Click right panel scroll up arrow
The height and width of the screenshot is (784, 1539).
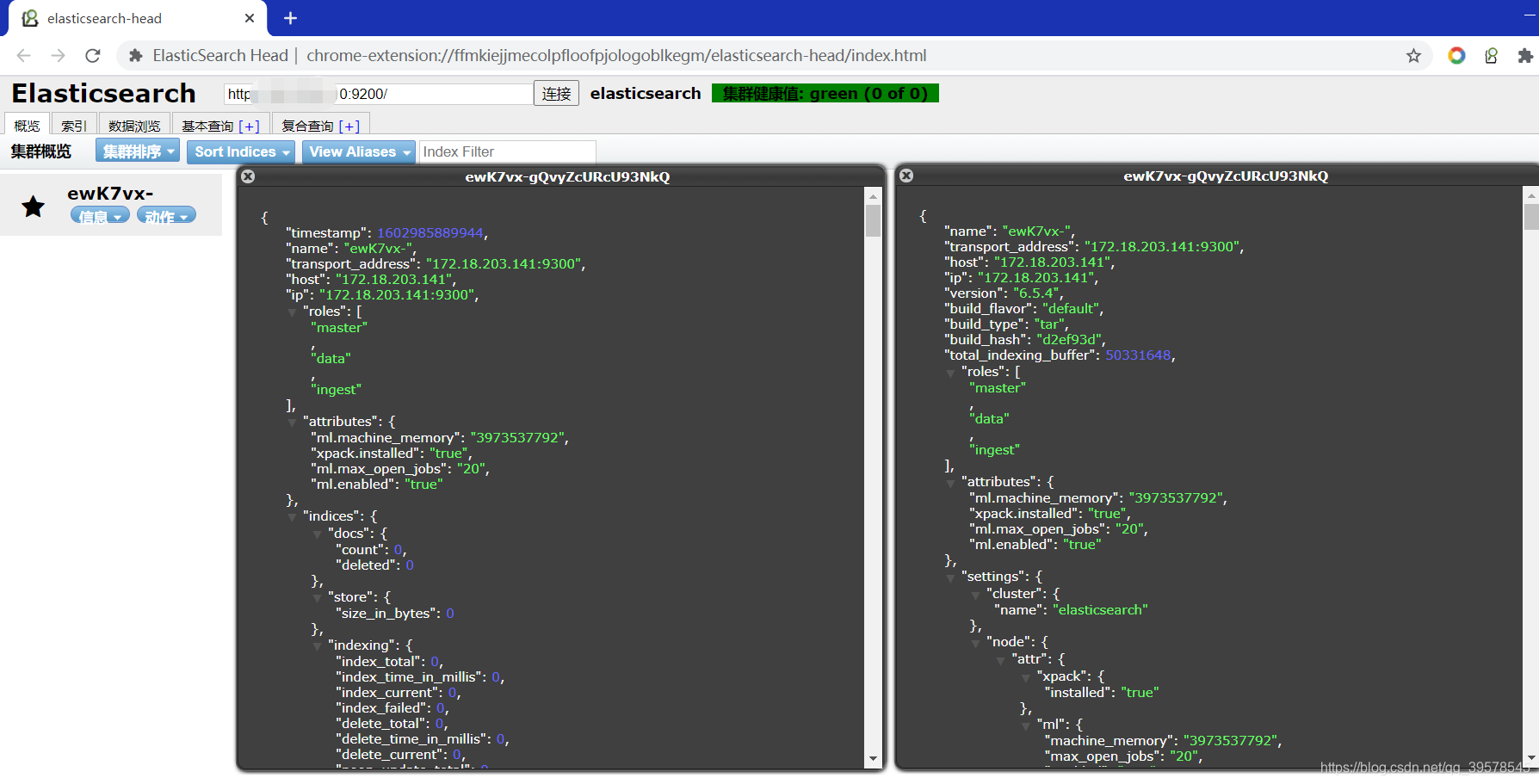point(1531,195)
